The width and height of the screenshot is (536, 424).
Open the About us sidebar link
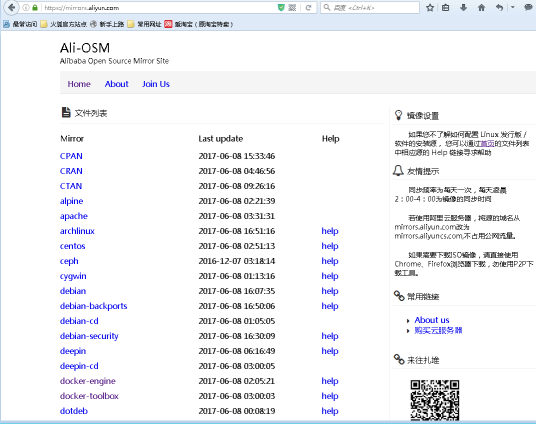coord(432,320)
